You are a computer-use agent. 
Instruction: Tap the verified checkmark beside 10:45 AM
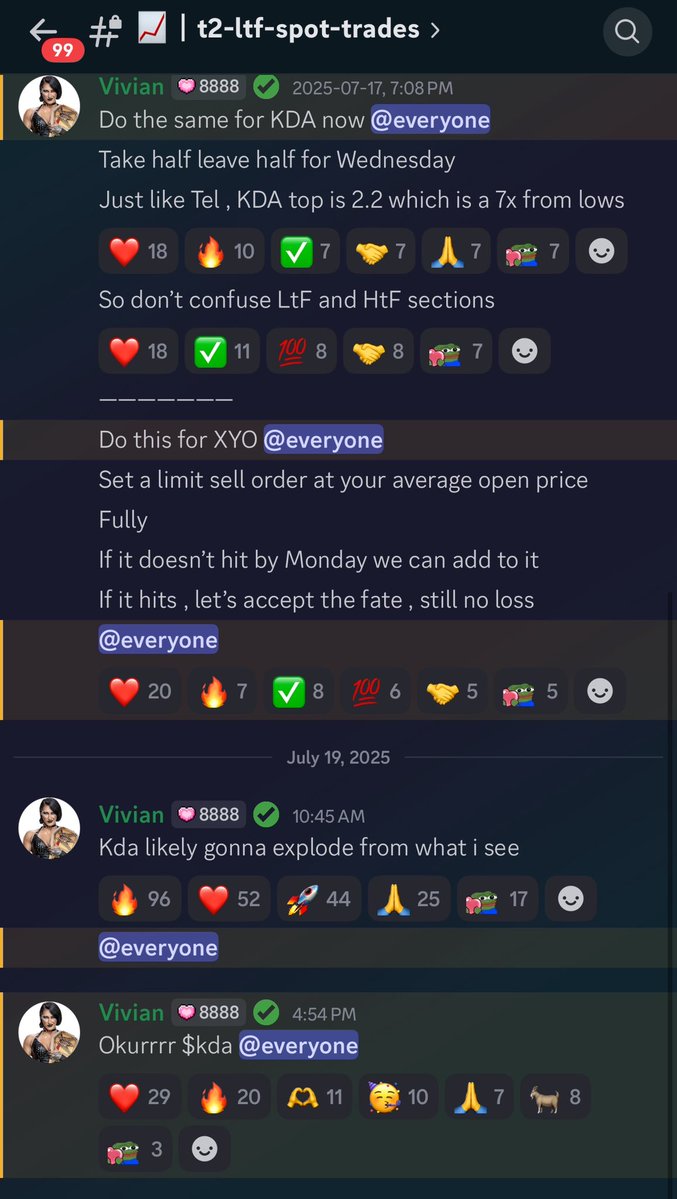click(x=266, y=814)
